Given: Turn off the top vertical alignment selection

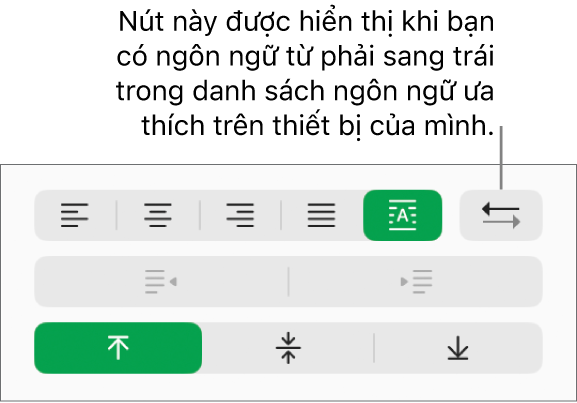Looking at the screenshot, I should [x=118, y=348].
